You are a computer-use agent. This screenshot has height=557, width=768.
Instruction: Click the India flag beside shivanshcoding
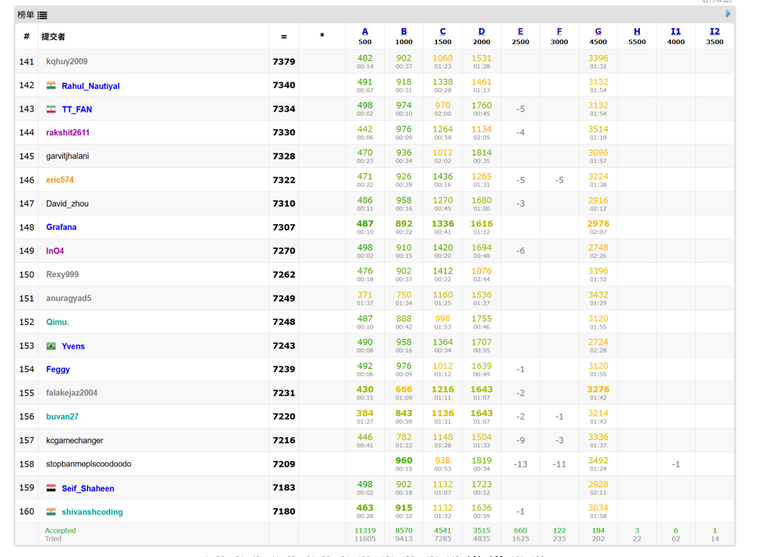[51, 512]
